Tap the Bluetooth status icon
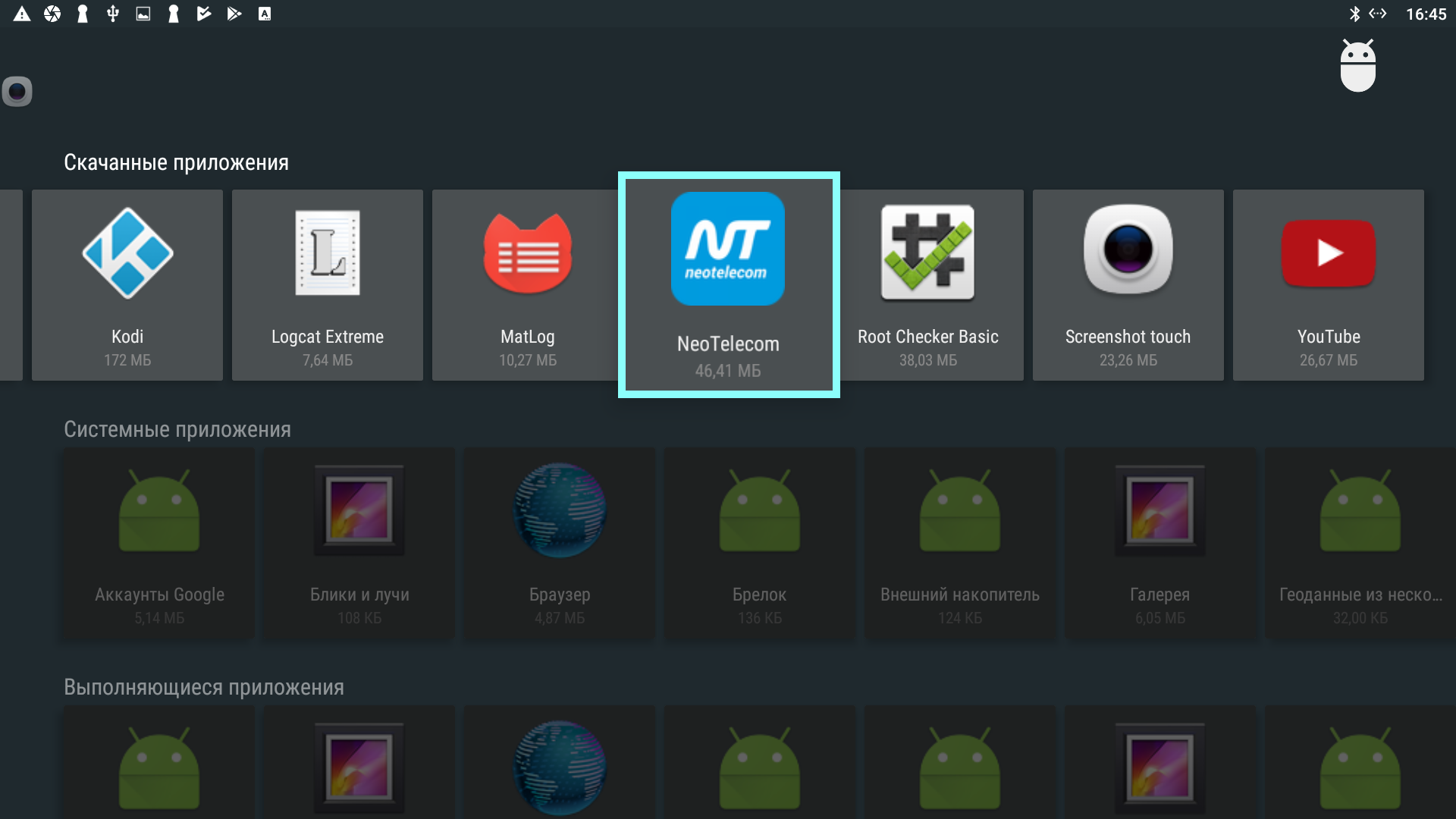1456x819 pixels. pos(1354,14)
